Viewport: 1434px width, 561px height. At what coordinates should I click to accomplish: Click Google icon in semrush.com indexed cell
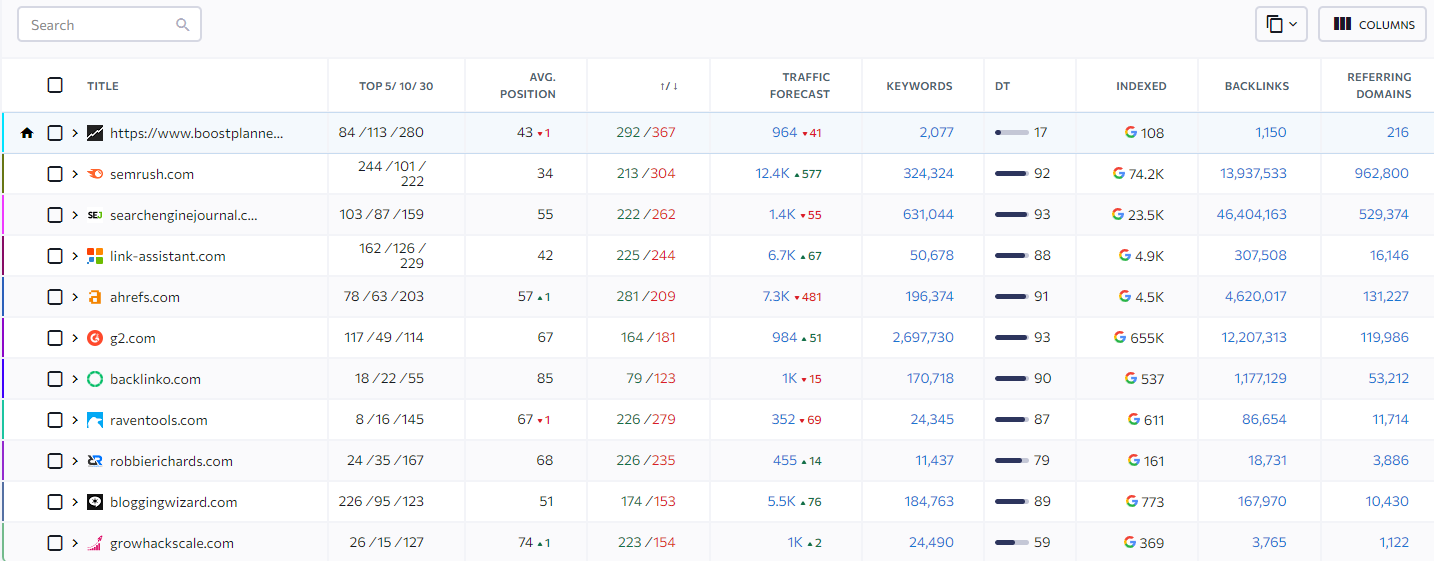click(1119, 173)
